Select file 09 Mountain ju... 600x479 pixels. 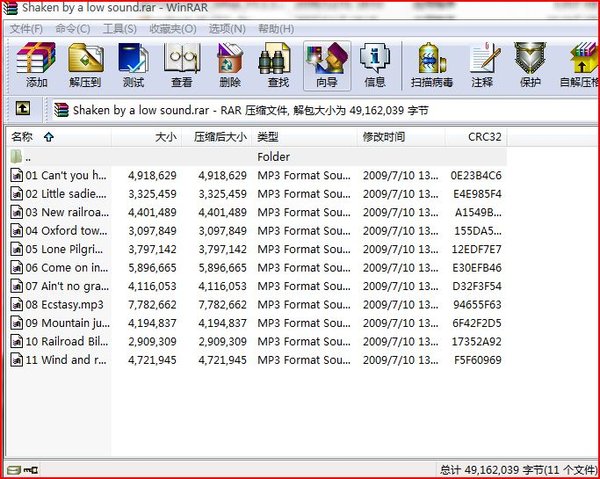66,323
